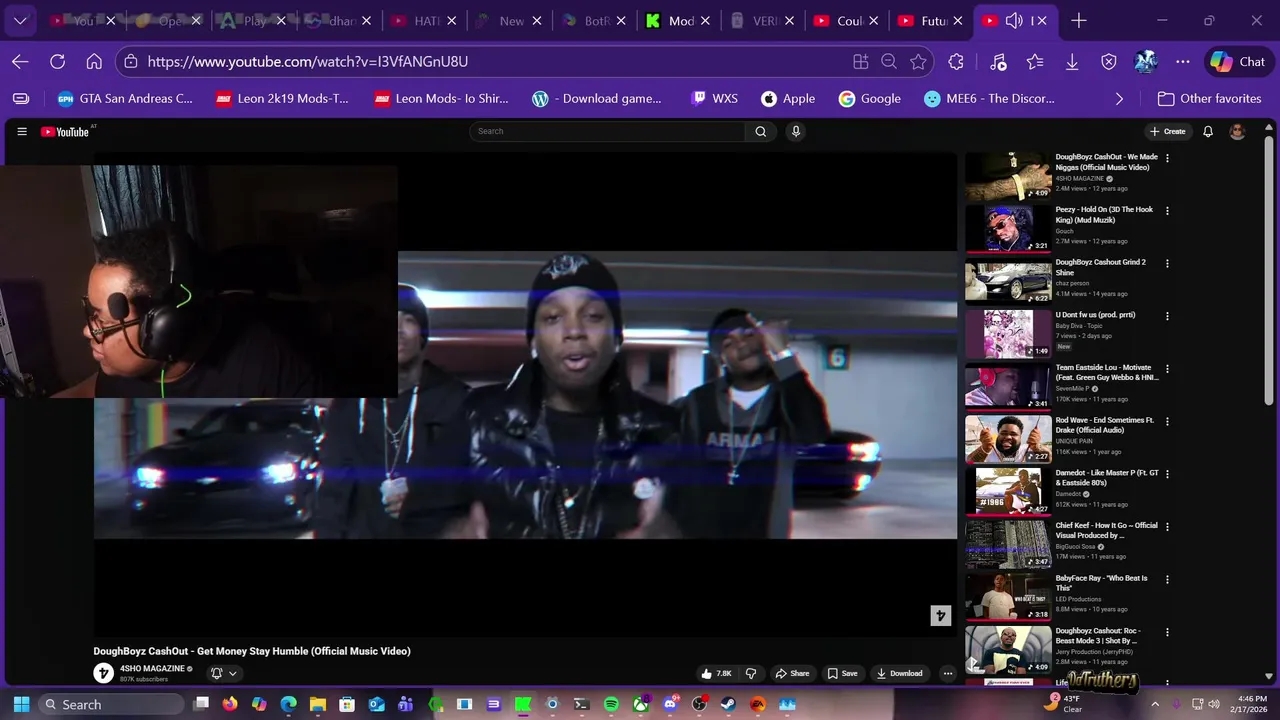Go to YouTube home via logo
Image resolution: width=1280 pixels, height=720 pixels.
click(65, 132)
